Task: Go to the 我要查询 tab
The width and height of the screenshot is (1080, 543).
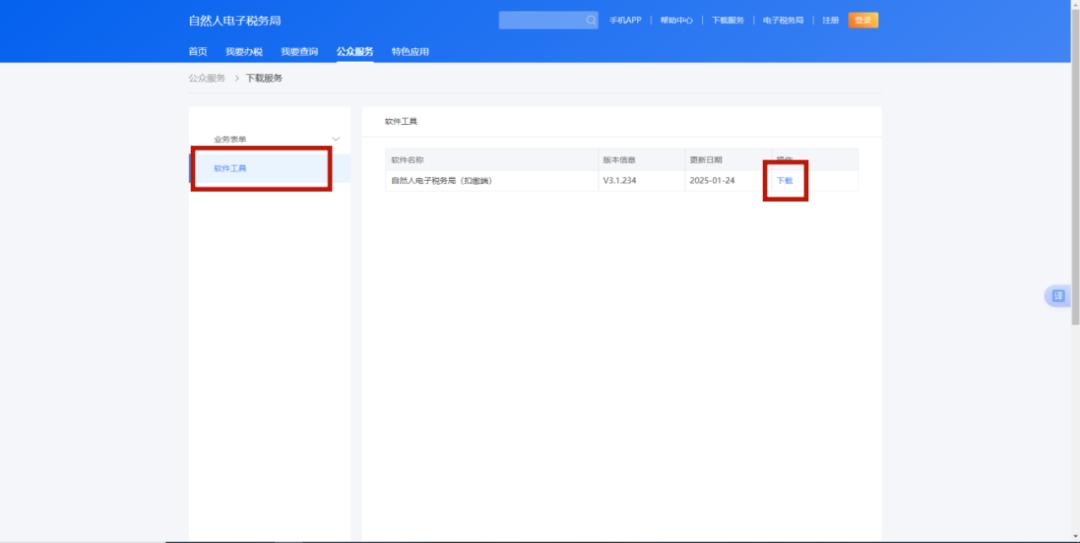Action: click(299, 51)
